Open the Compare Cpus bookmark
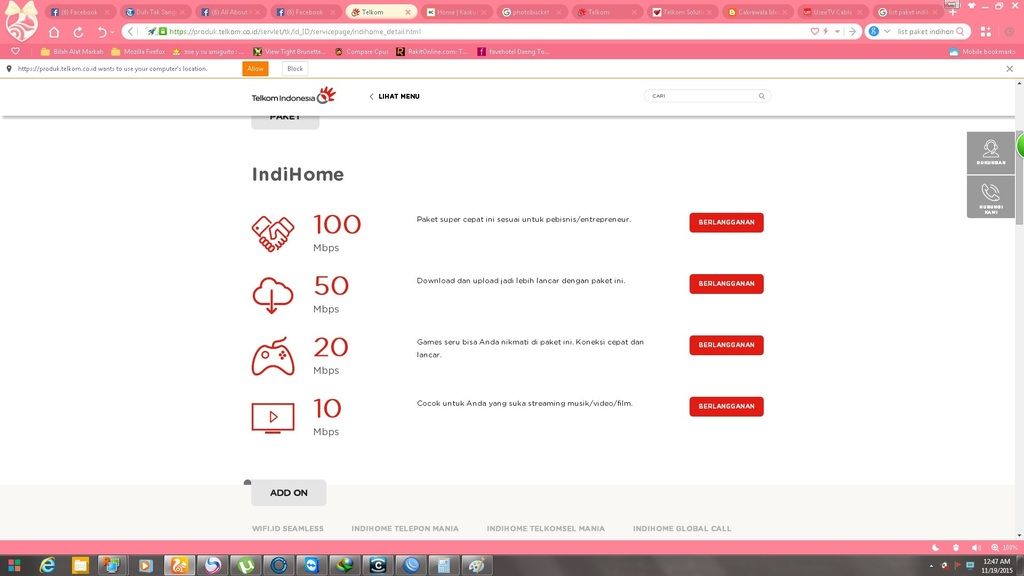Image resolution: width=1024 pixels, height=576 pixels. click(x=361, y=52)
